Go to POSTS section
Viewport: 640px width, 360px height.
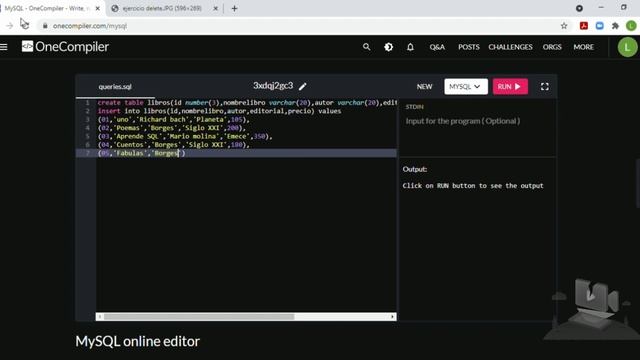tap(469, 47)
